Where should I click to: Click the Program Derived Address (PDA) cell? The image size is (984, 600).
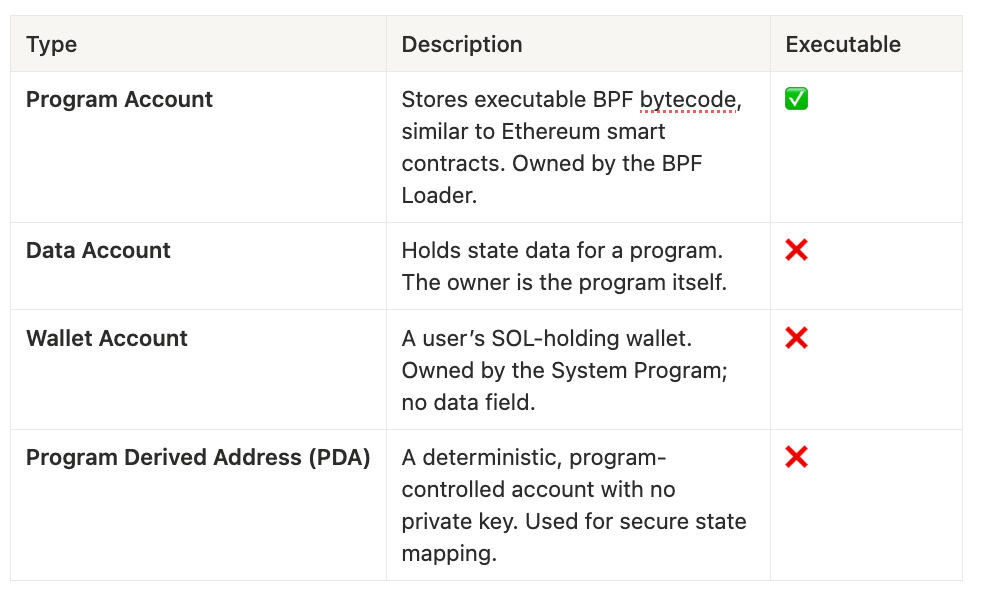click(x=198, y=457)
